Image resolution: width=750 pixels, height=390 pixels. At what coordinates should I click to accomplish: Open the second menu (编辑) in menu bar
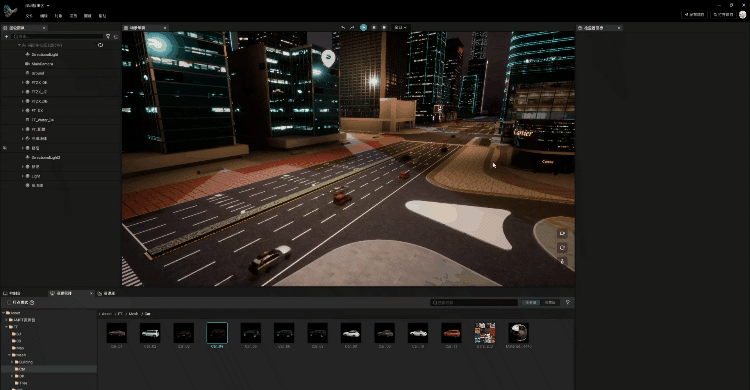(44, 16)
